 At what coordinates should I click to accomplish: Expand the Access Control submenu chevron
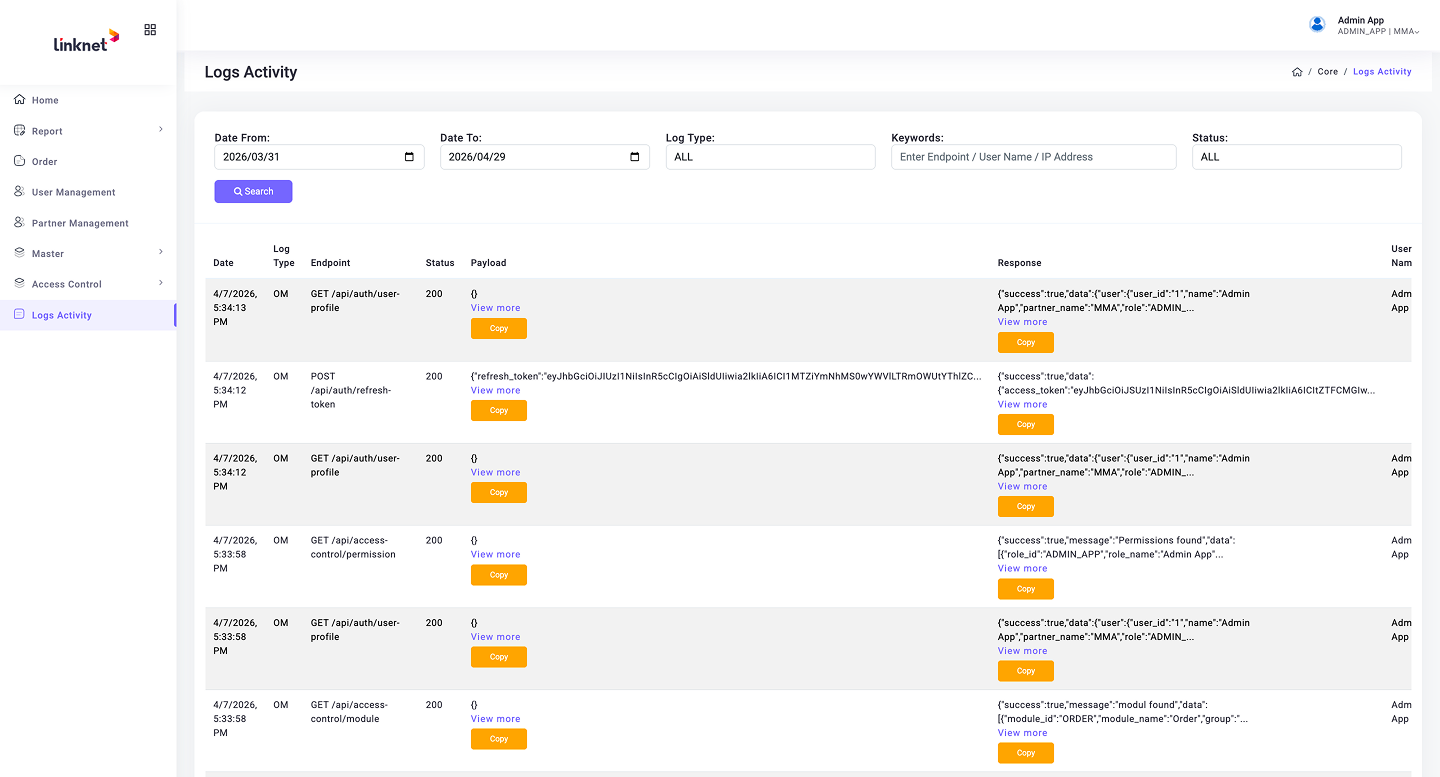(x=161, y=283)
